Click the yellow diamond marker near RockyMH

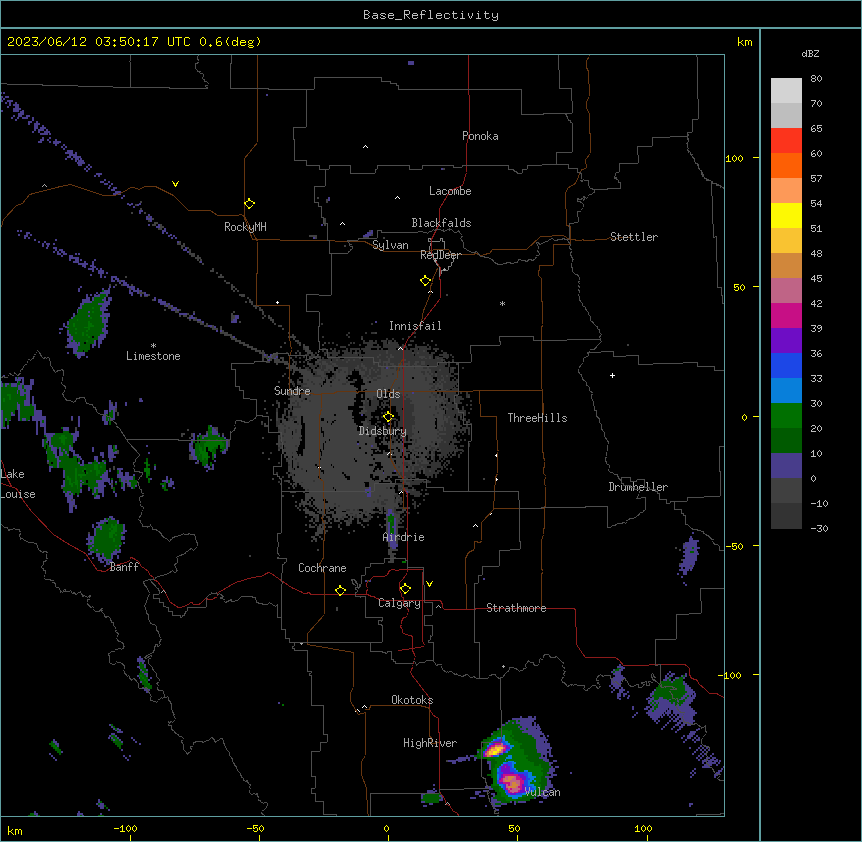click(250, 204)
